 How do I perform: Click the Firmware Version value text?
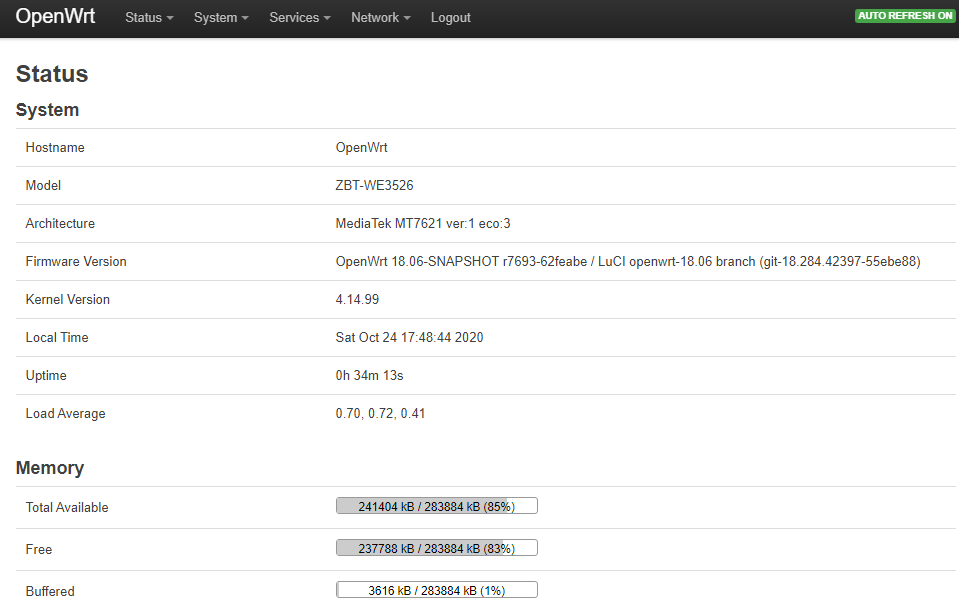(628, 262)
